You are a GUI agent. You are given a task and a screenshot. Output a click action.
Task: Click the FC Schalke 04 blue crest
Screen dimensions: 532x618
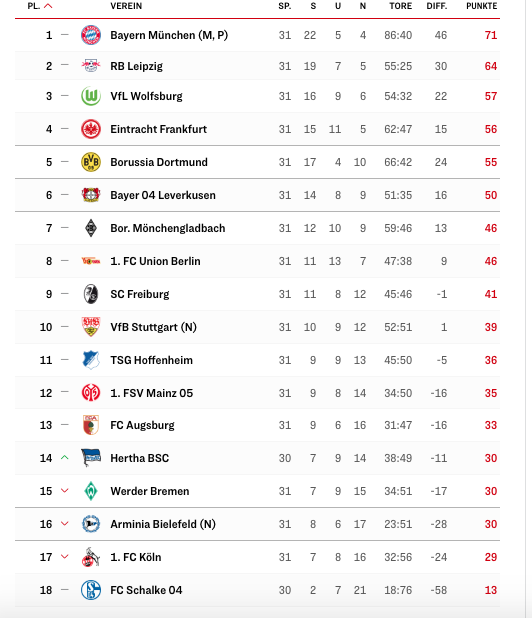click(91, 590)
